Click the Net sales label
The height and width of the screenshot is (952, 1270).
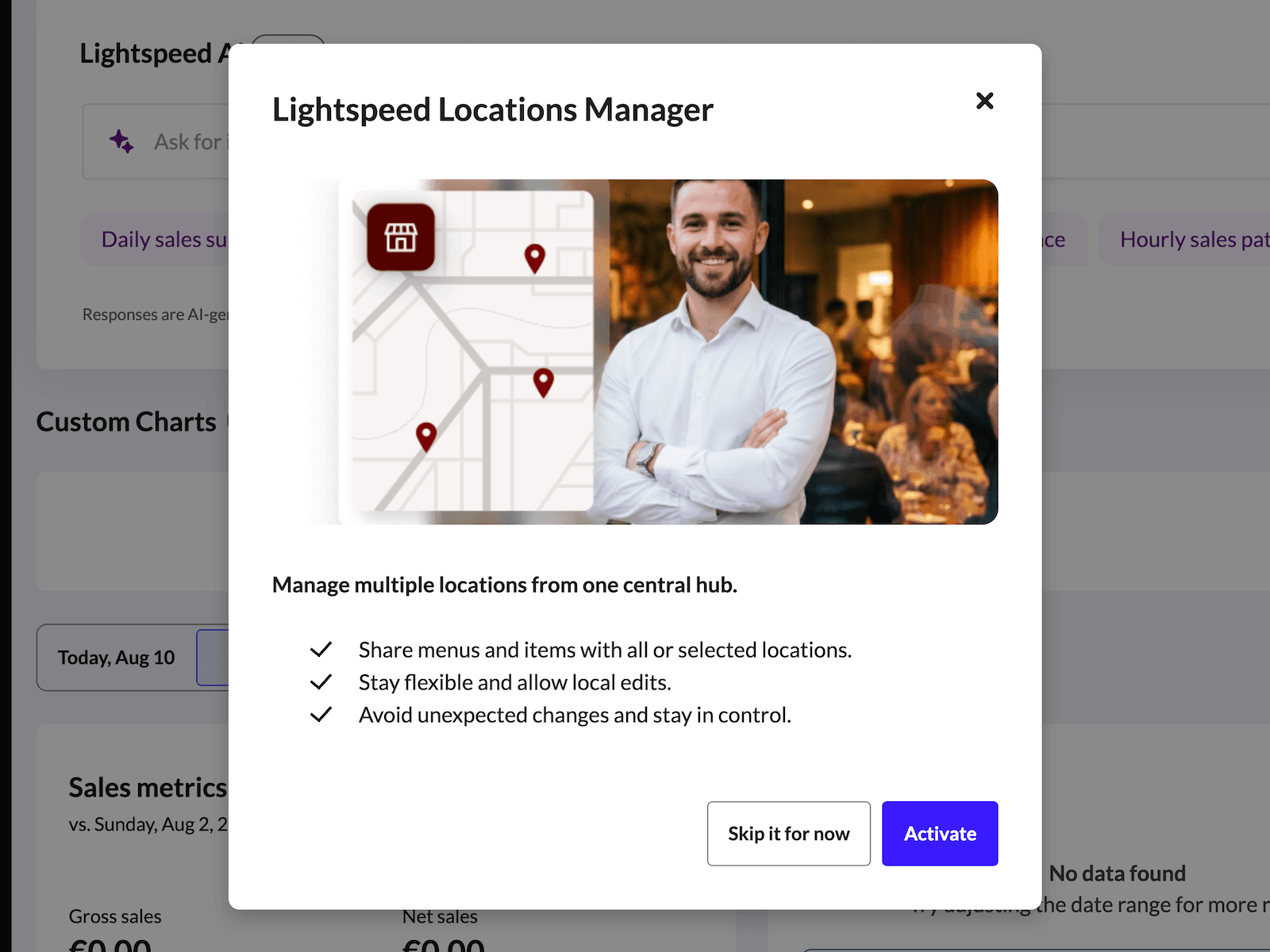440,918
